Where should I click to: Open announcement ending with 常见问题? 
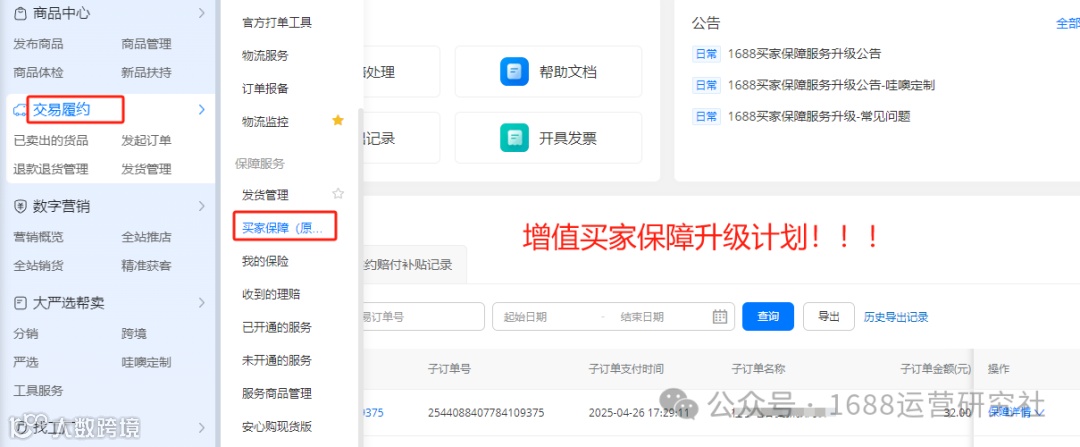[819, 117]
